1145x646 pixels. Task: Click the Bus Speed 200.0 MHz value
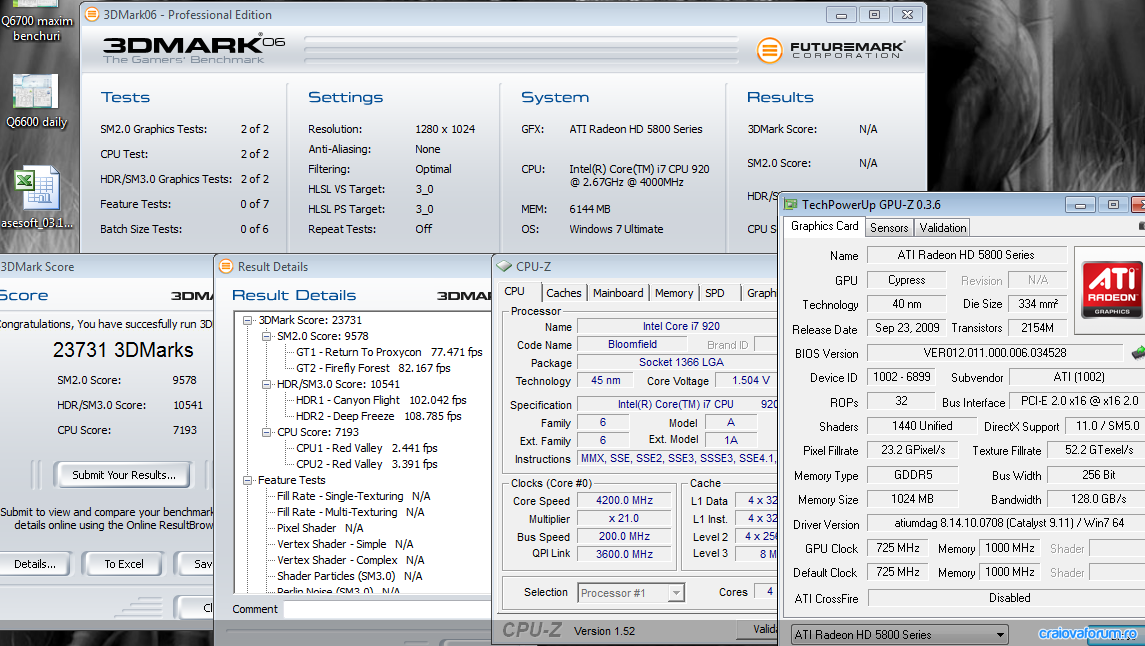[624, 537]
